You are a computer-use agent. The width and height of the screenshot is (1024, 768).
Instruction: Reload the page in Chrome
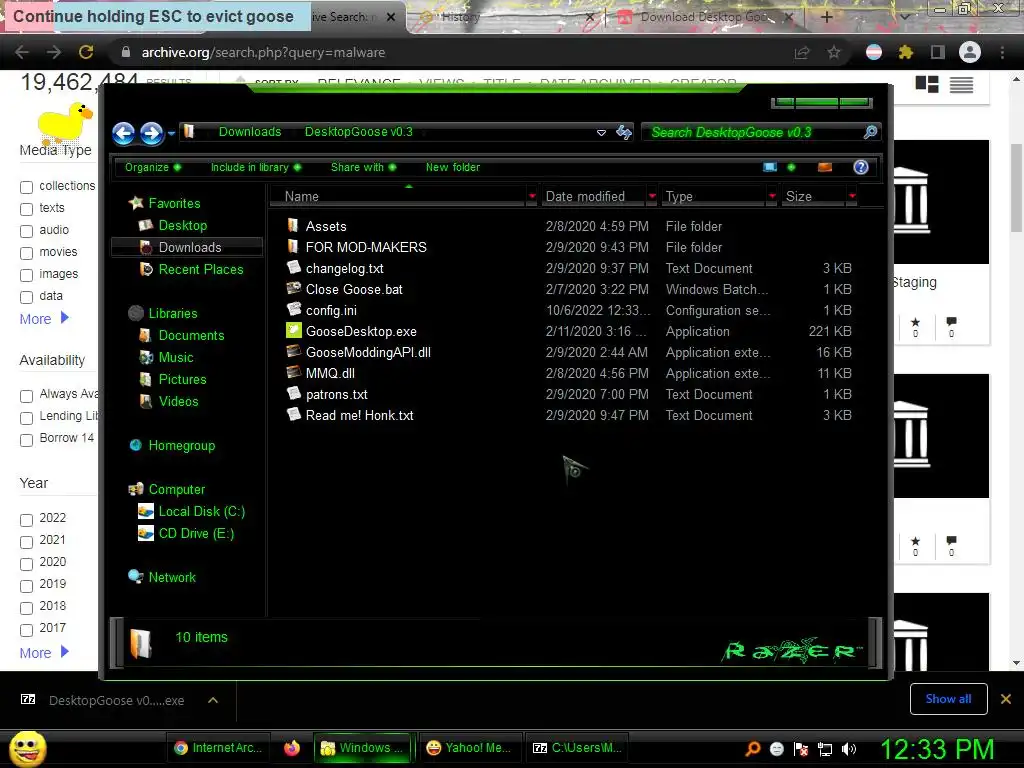point(86,52)
